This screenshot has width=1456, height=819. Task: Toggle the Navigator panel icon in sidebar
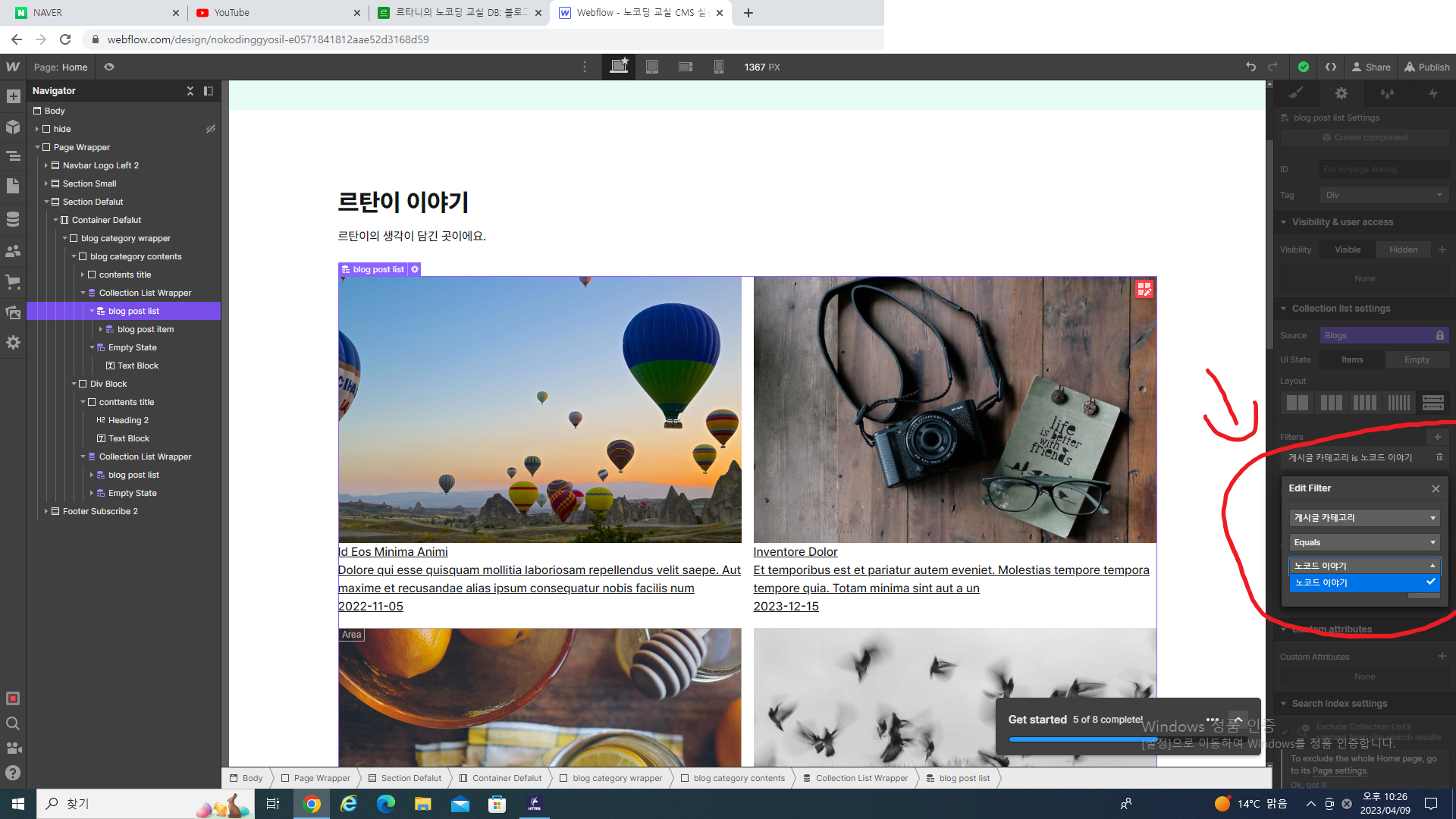click(13, 156)
